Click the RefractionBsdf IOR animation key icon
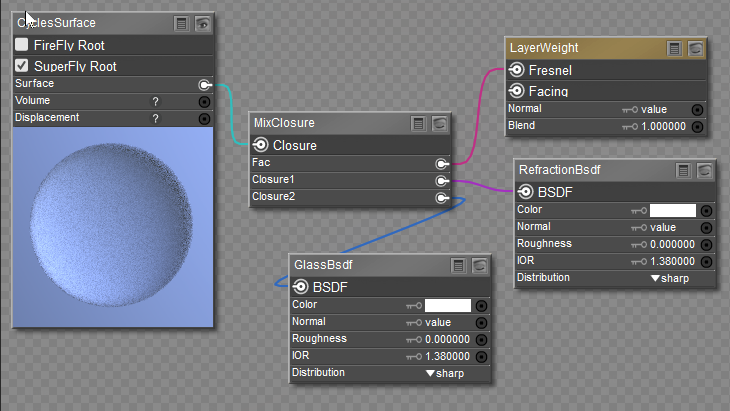This screenshot has height=411, width=730. pyautogui.click(x=639, y=262)
